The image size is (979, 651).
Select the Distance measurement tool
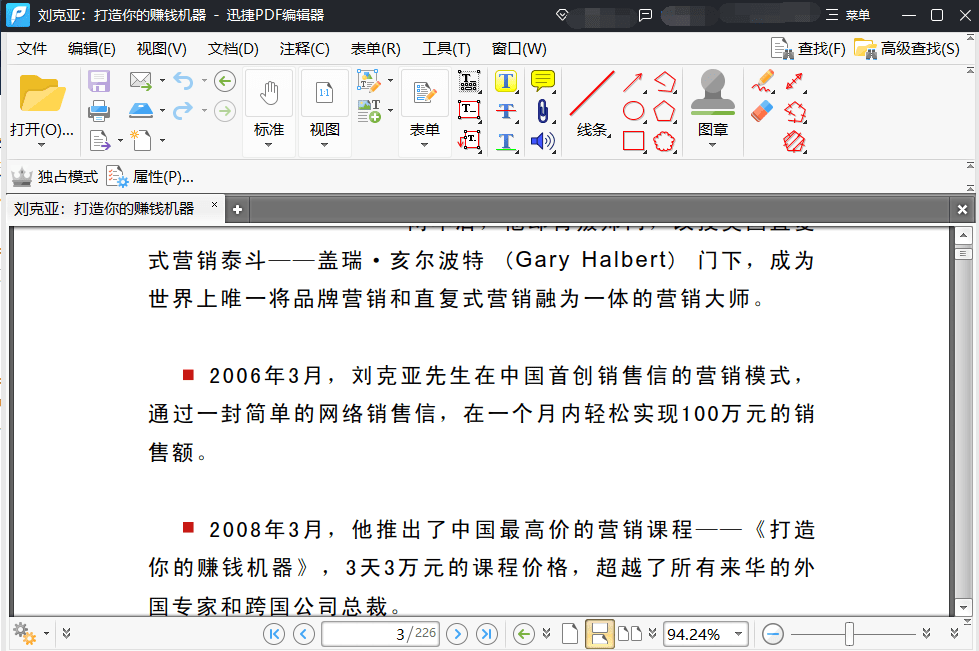(x=794, y=81)
